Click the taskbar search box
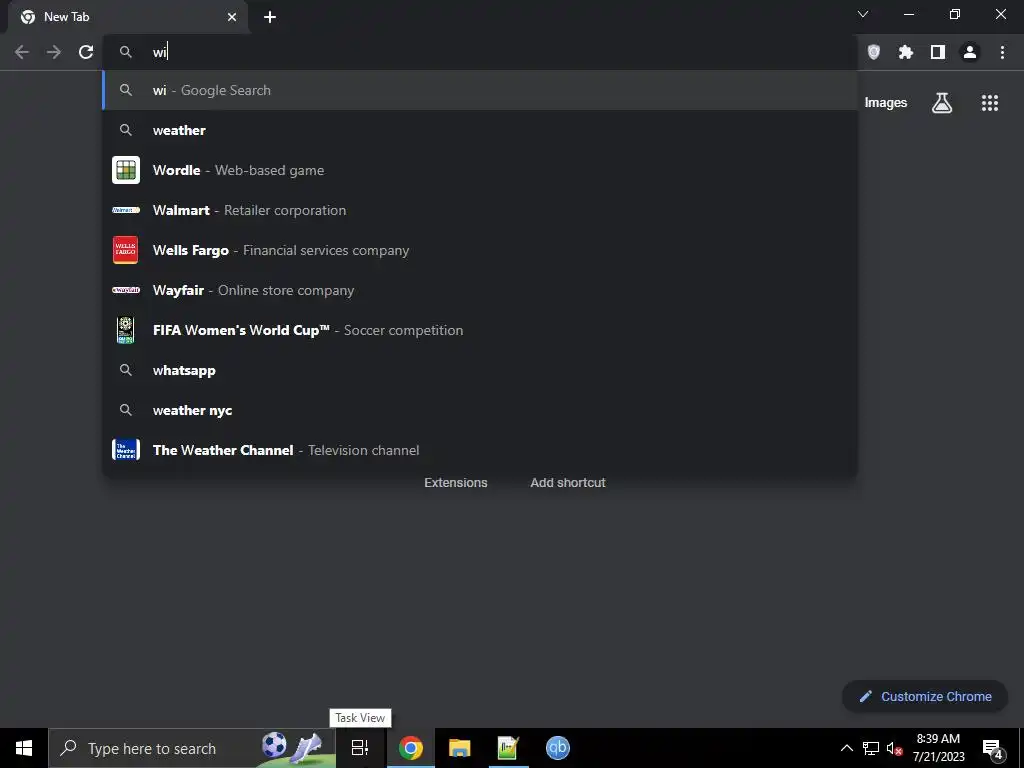Screen dimensions: 1024x768 192,748
